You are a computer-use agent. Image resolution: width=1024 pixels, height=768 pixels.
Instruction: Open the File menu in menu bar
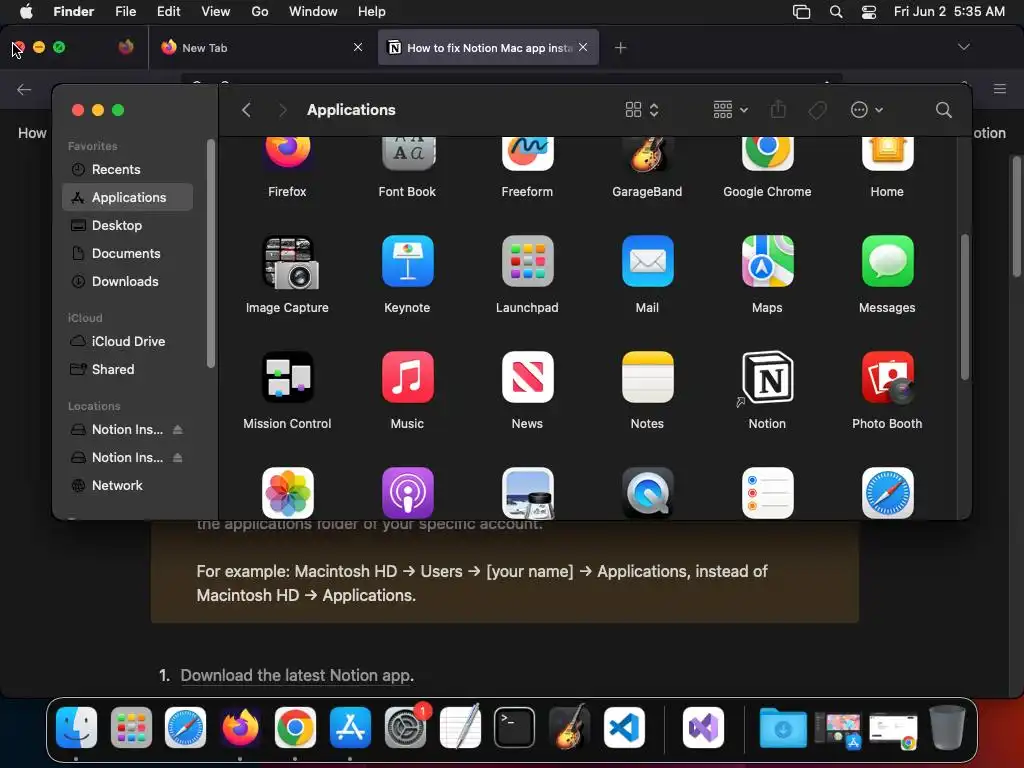(125, 12)
